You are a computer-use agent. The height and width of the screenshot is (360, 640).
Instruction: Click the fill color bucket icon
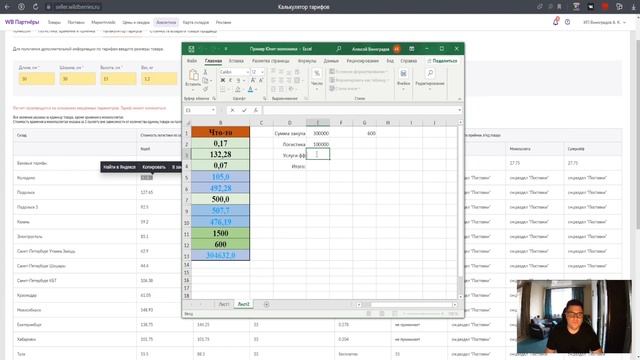[238, 89]
